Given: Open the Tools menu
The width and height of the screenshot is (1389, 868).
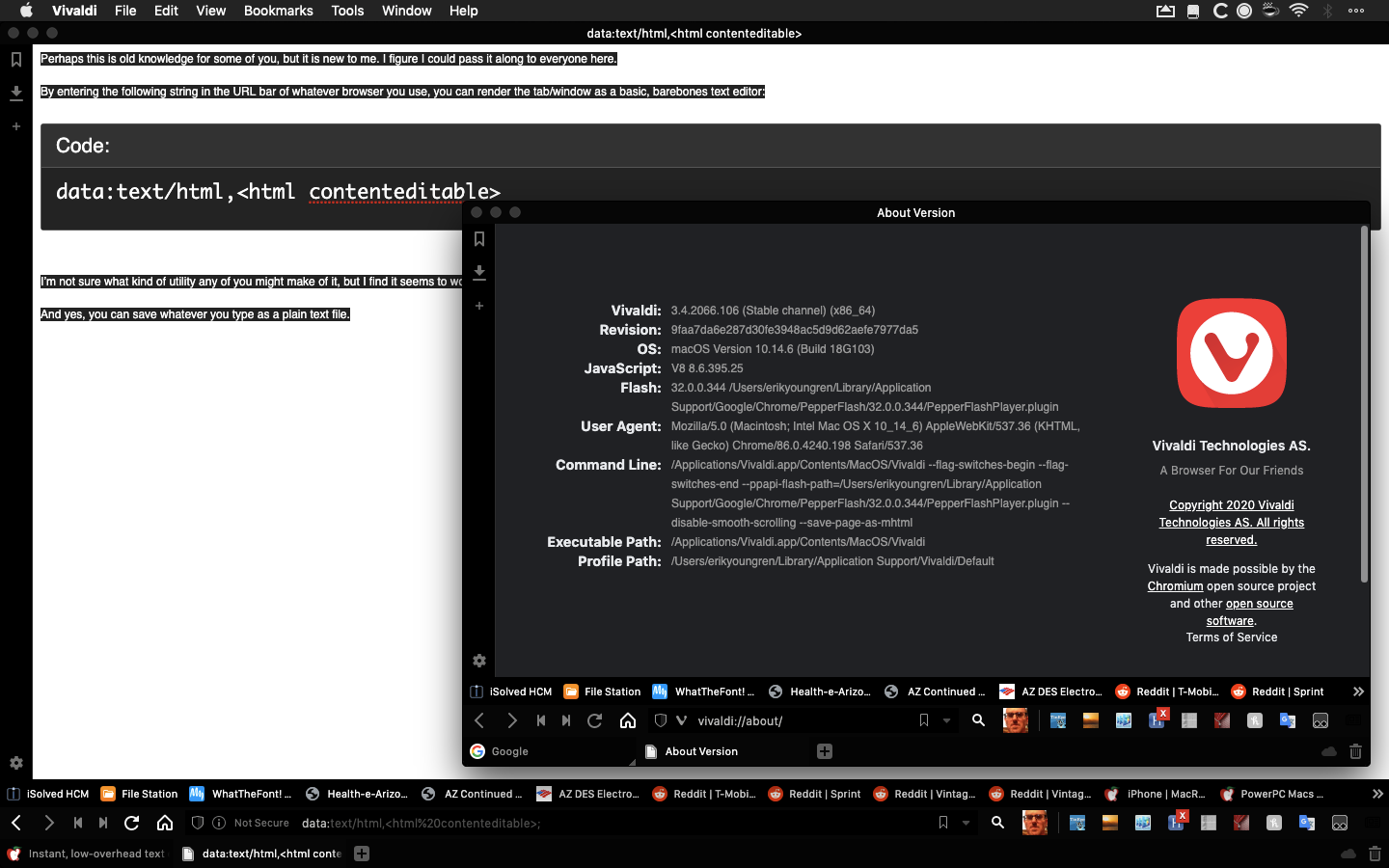Looking at the screenshot, I should tap(347, 11).
